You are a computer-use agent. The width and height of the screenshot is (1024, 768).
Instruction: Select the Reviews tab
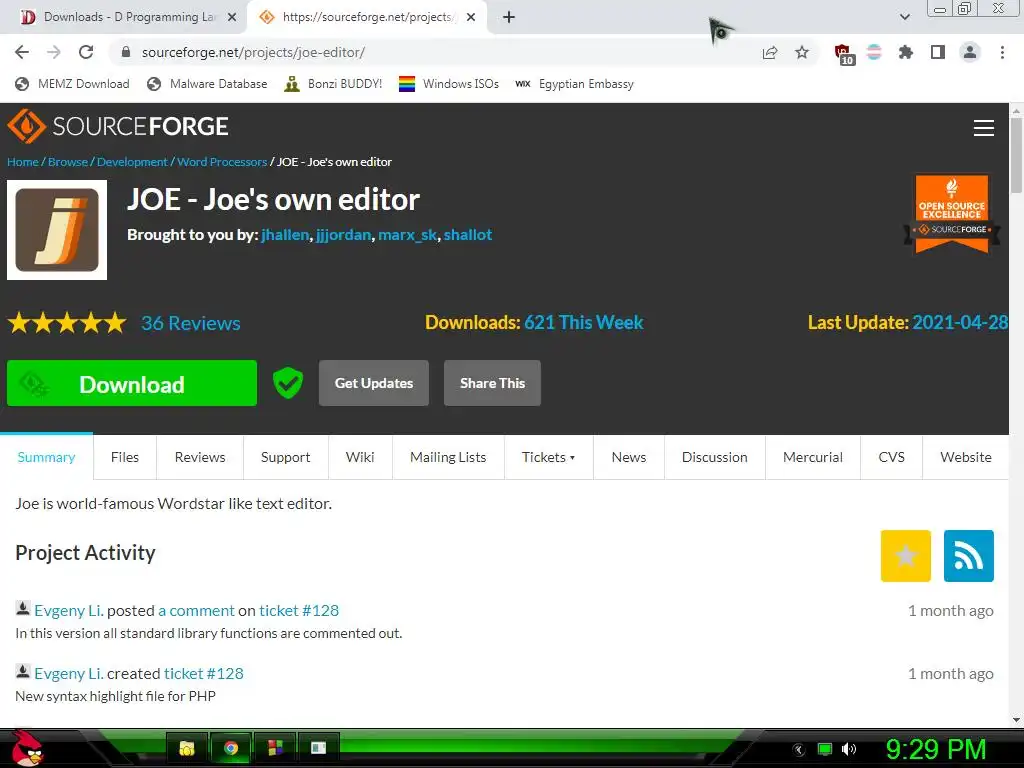(200, 457)
